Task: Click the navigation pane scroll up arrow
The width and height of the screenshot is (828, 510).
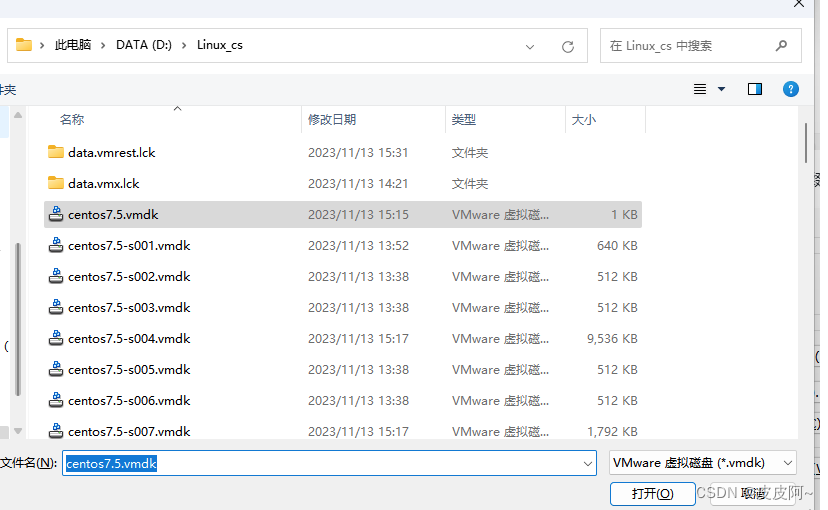Action: (x=18, y=115)
